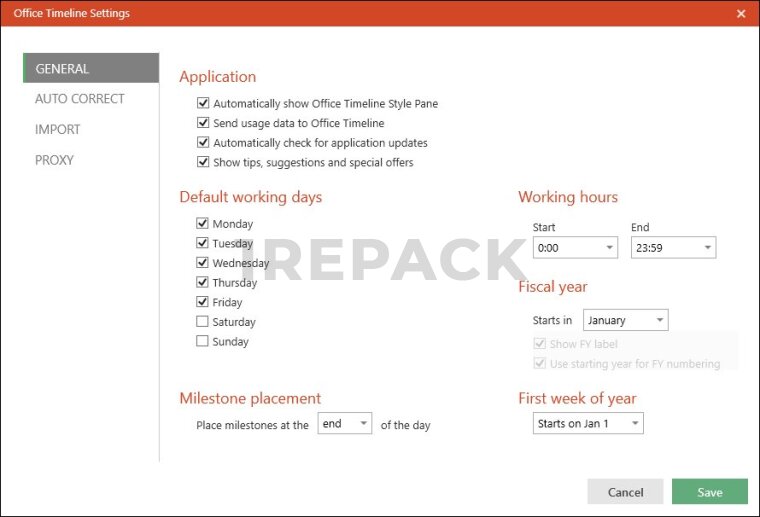Close the Office Timeline Settings dialog

pos(740,13)
